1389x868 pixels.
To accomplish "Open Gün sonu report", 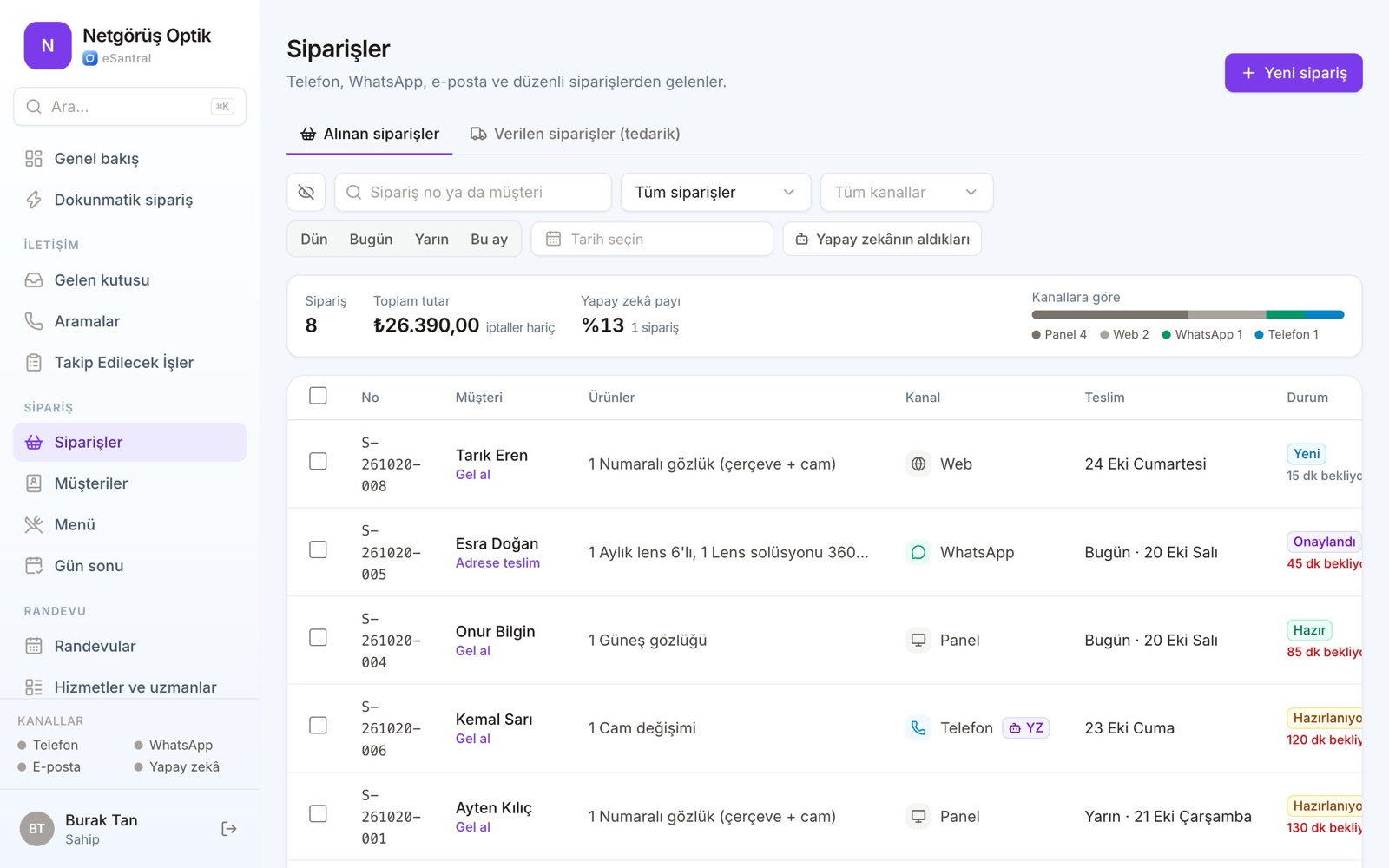I will 129,566.
